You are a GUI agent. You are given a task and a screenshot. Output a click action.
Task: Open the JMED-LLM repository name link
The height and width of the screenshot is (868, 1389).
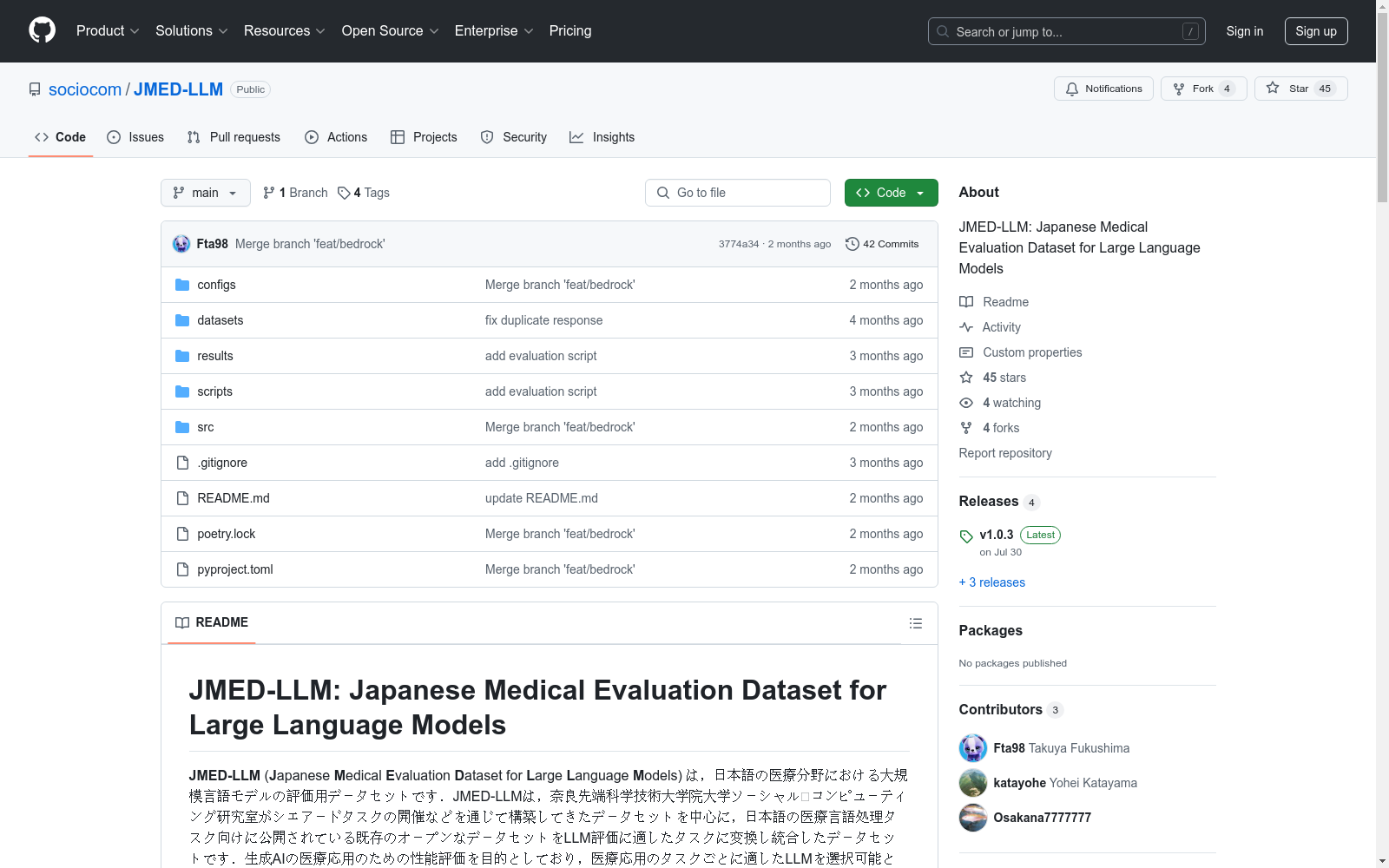pos(178,89)
